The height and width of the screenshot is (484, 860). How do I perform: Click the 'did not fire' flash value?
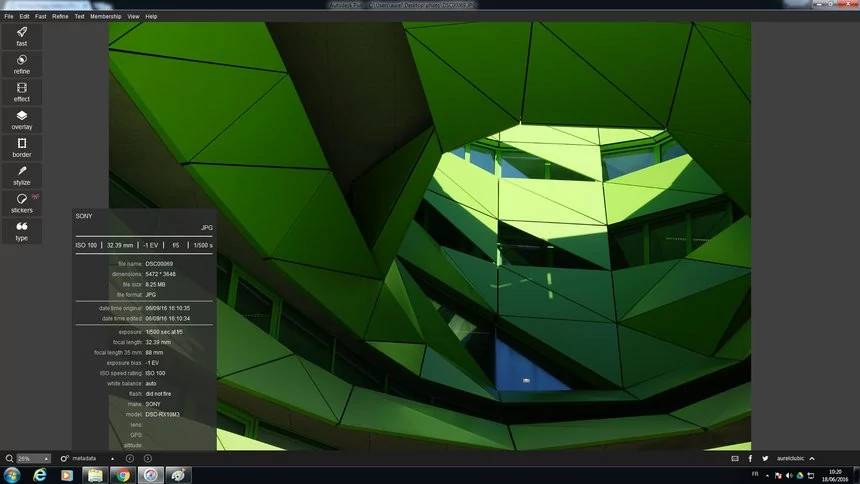click(x=158, y=393)
